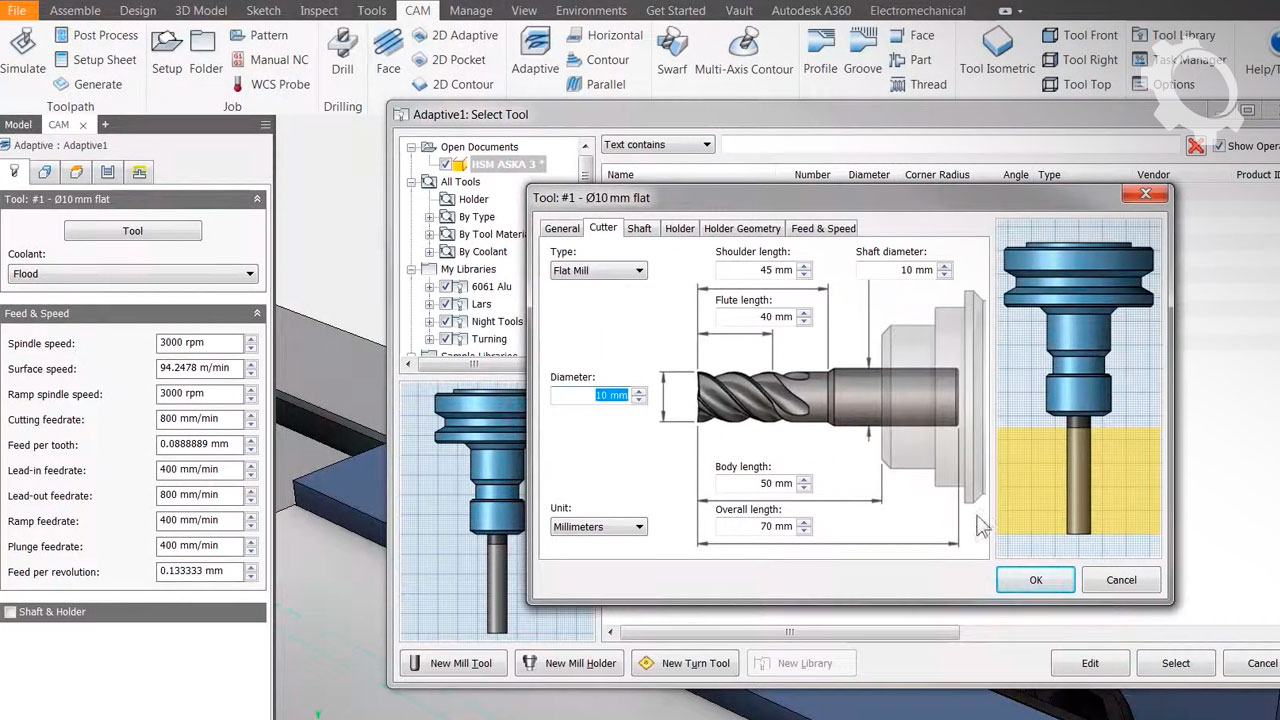
Task: Open the Unit dropdown showing Millimeters
Action: 598,527
